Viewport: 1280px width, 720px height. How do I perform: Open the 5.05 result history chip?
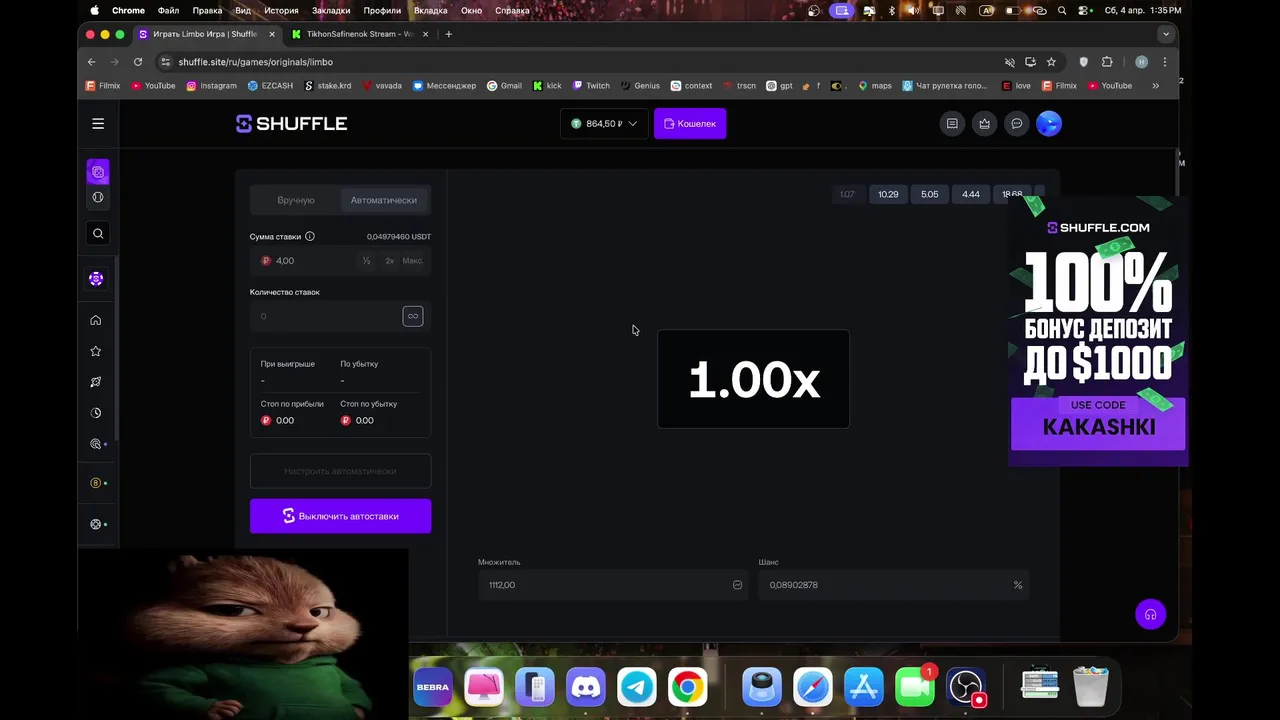click(x=929, y=194)
